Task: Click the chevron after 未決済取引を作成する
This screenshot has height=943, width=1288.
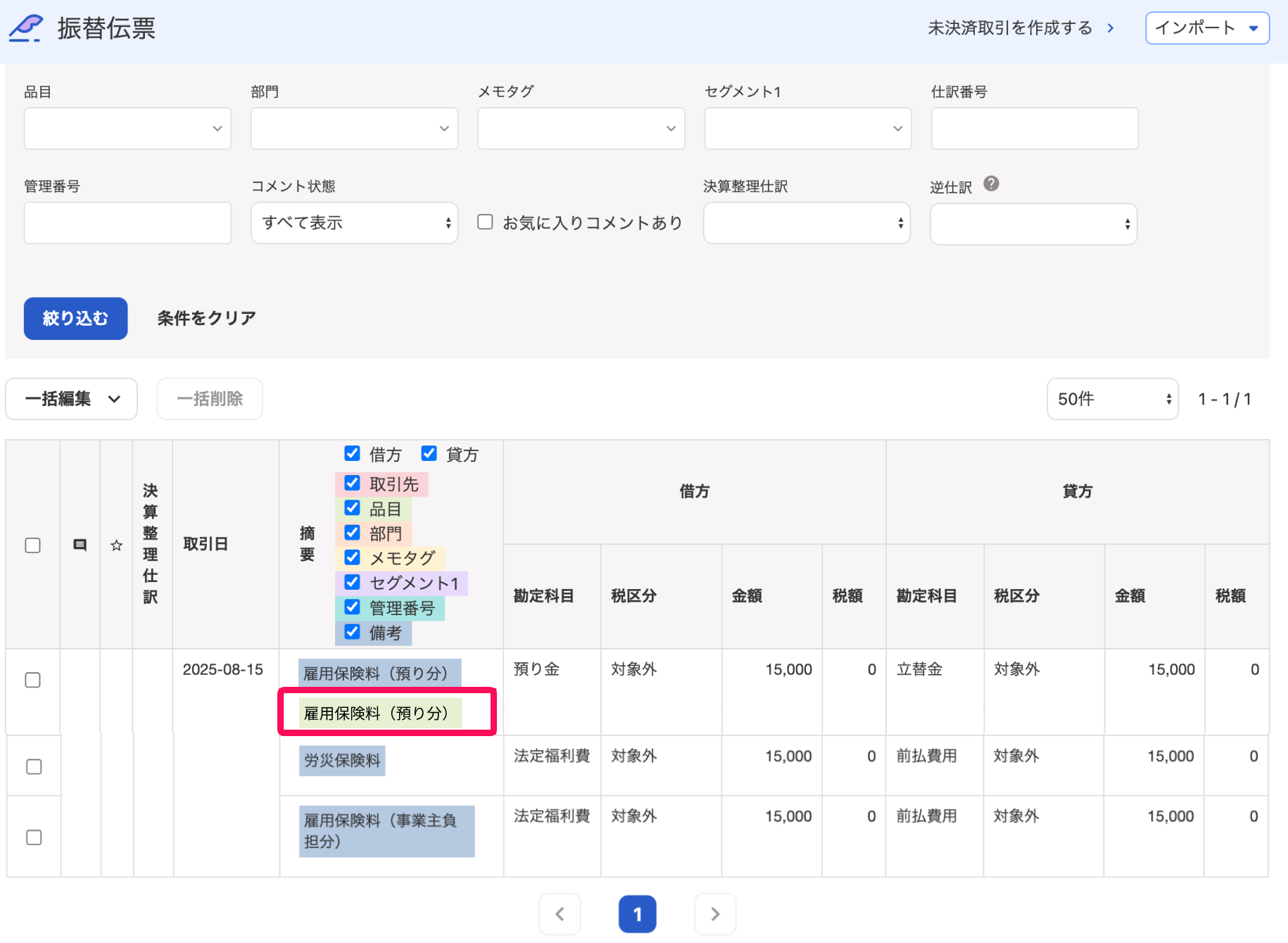Action: pos(1111,28)
